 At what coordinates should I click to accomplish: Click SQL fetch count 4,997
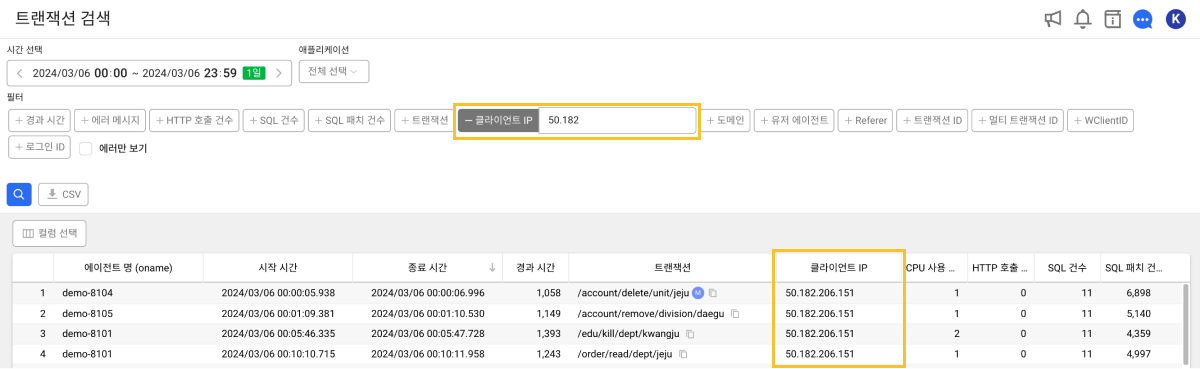[1140, 354]
